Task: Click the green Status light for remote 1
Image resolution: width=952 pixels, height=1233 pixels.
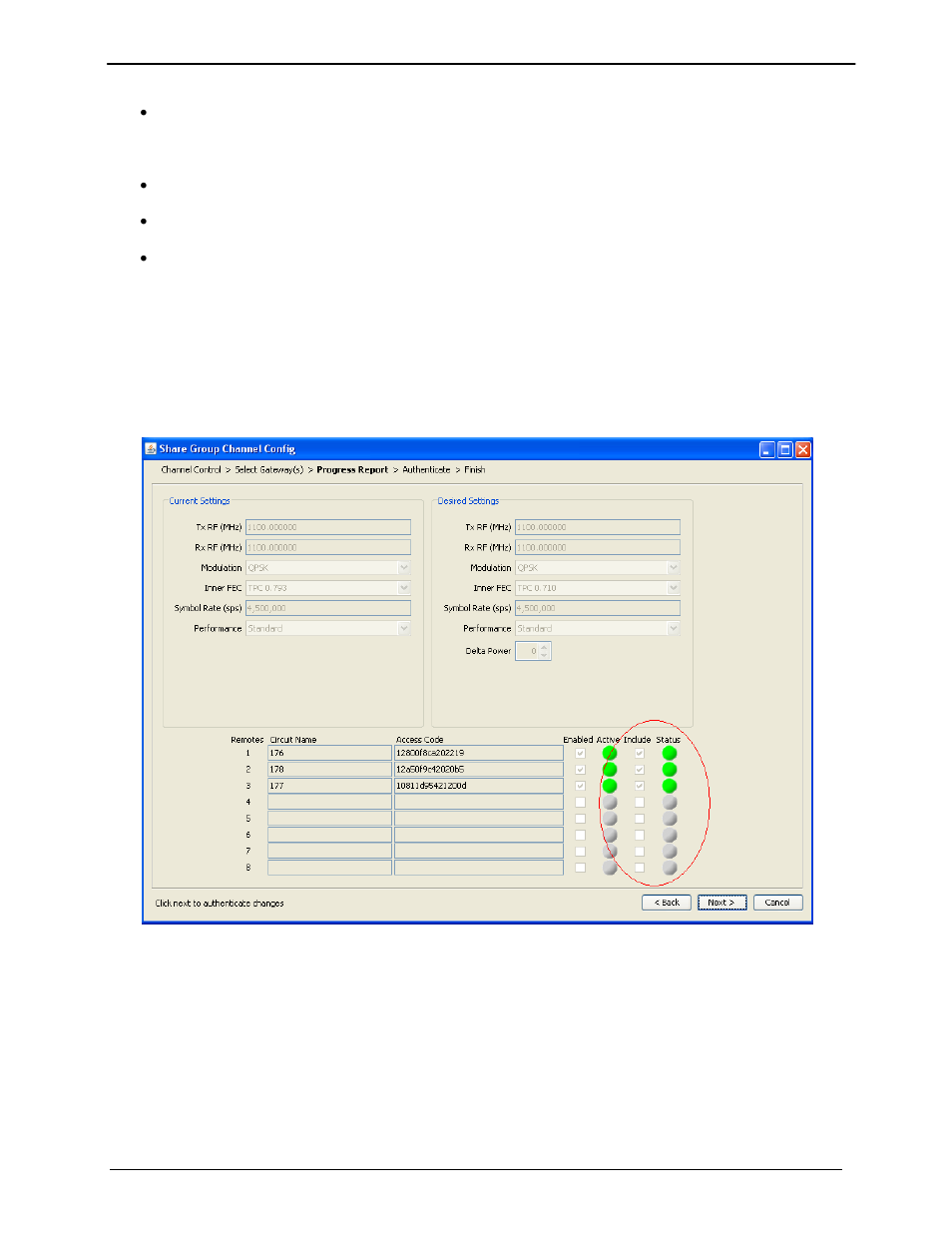Action: (670, 754)
